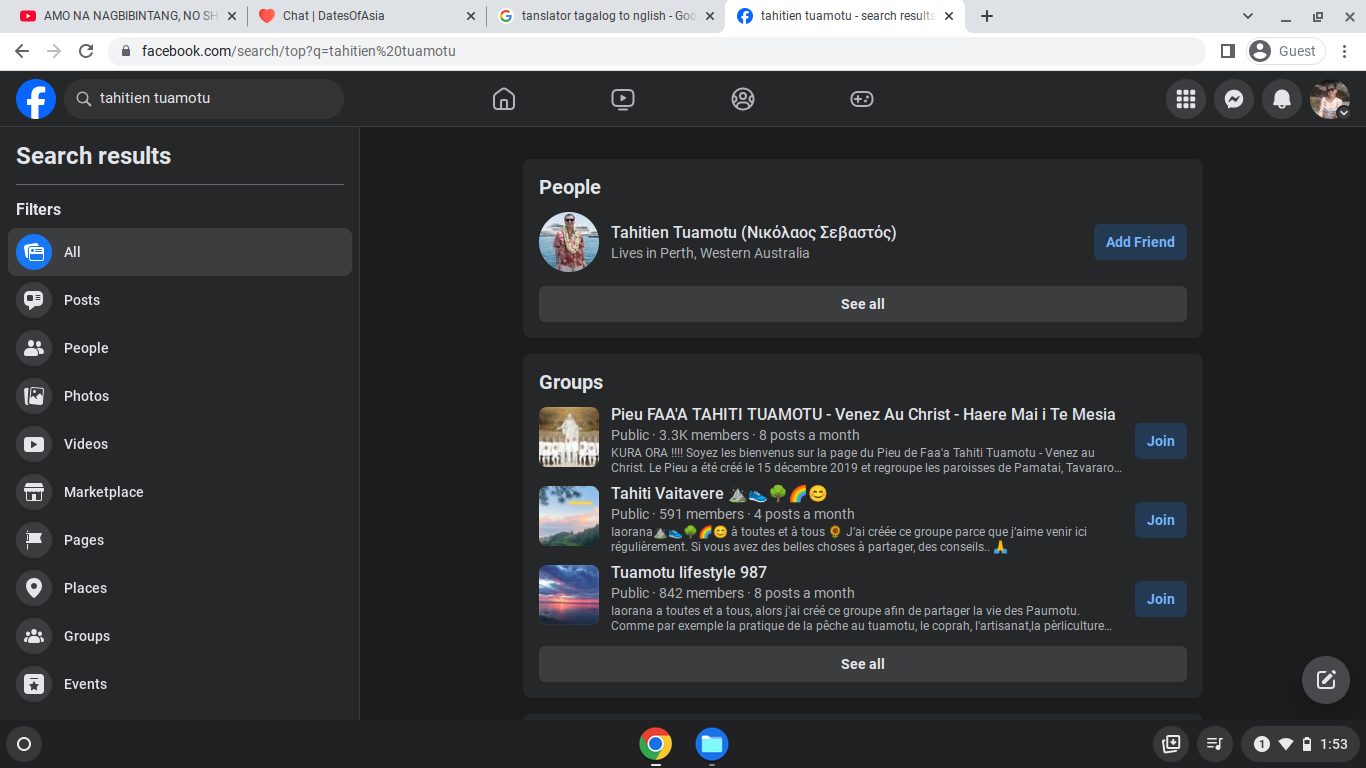1366x768 pixels.
Task: Select the Places filter
Action: (x=180, y=588)
